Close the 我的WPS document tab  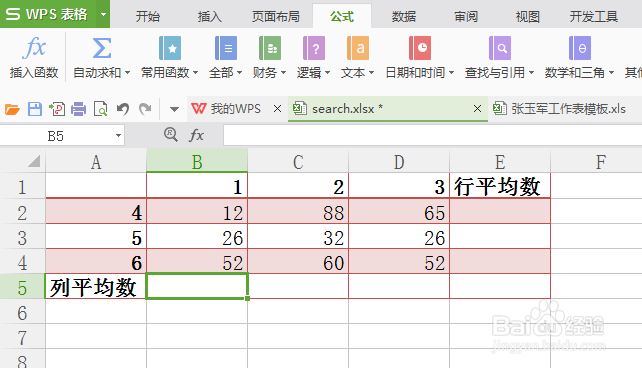[x=277, y=108]
